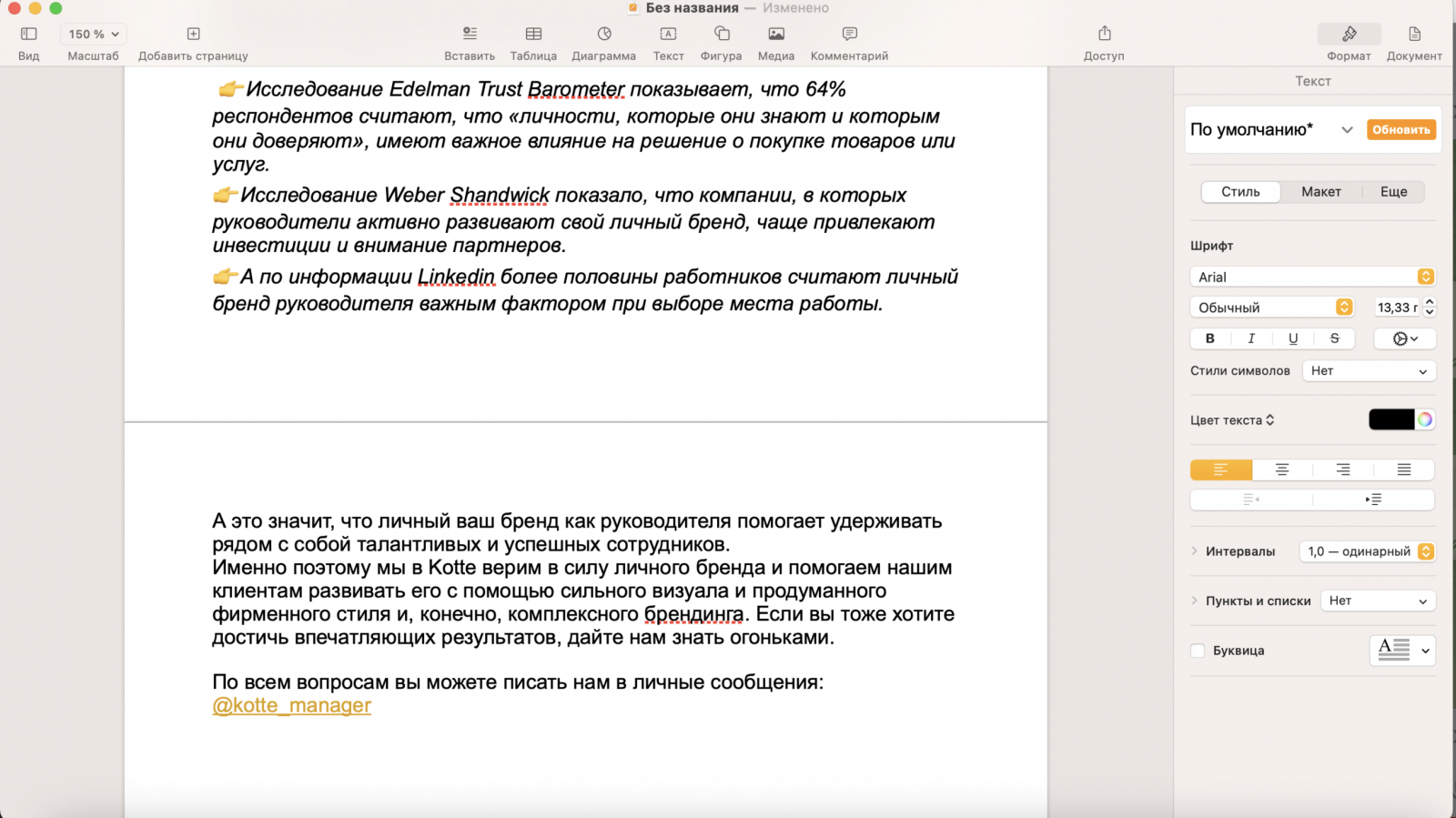Image resolution: width=1456 pixels, height=818 pixels.
Task: Open the Arial font dropdown
Action: (1311, 277)
